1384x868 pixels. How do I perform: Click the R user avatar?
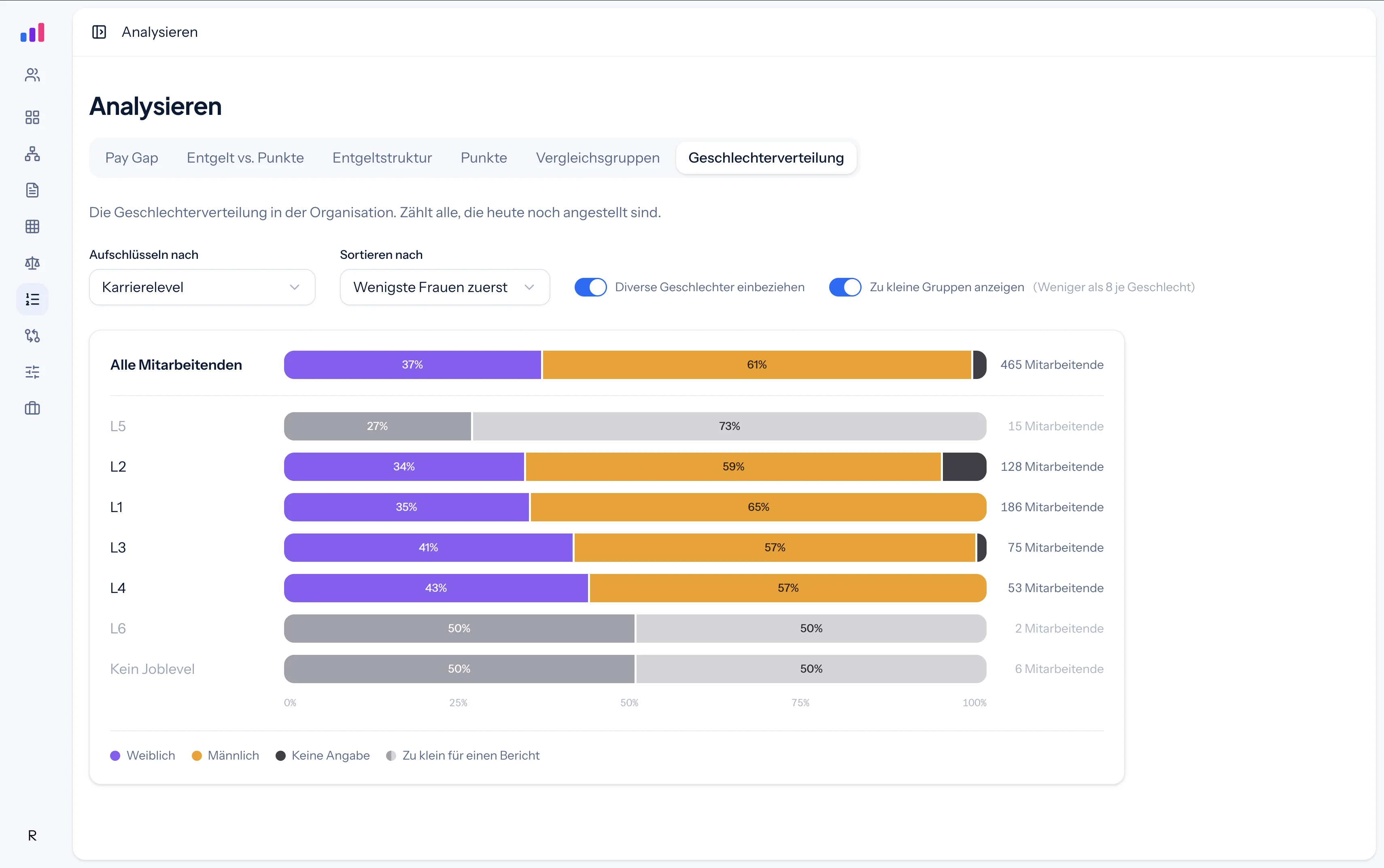coord(32,835)
